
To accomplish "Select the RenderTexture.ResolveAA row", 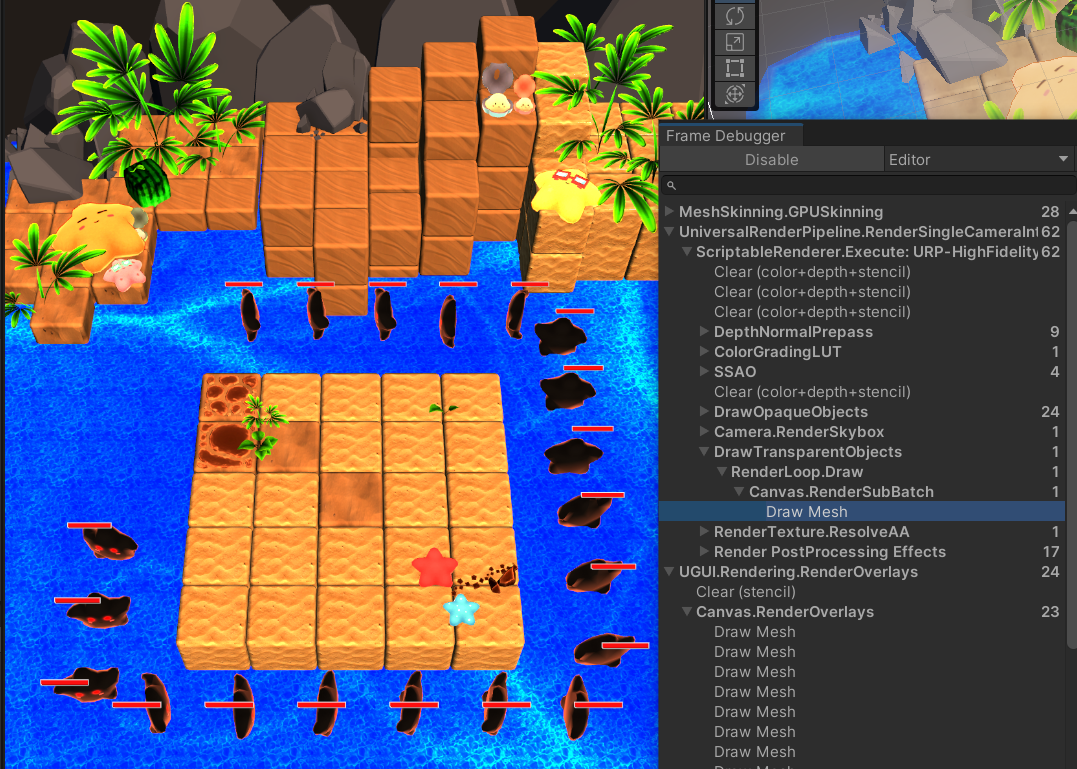I will [x=862, y=531].
